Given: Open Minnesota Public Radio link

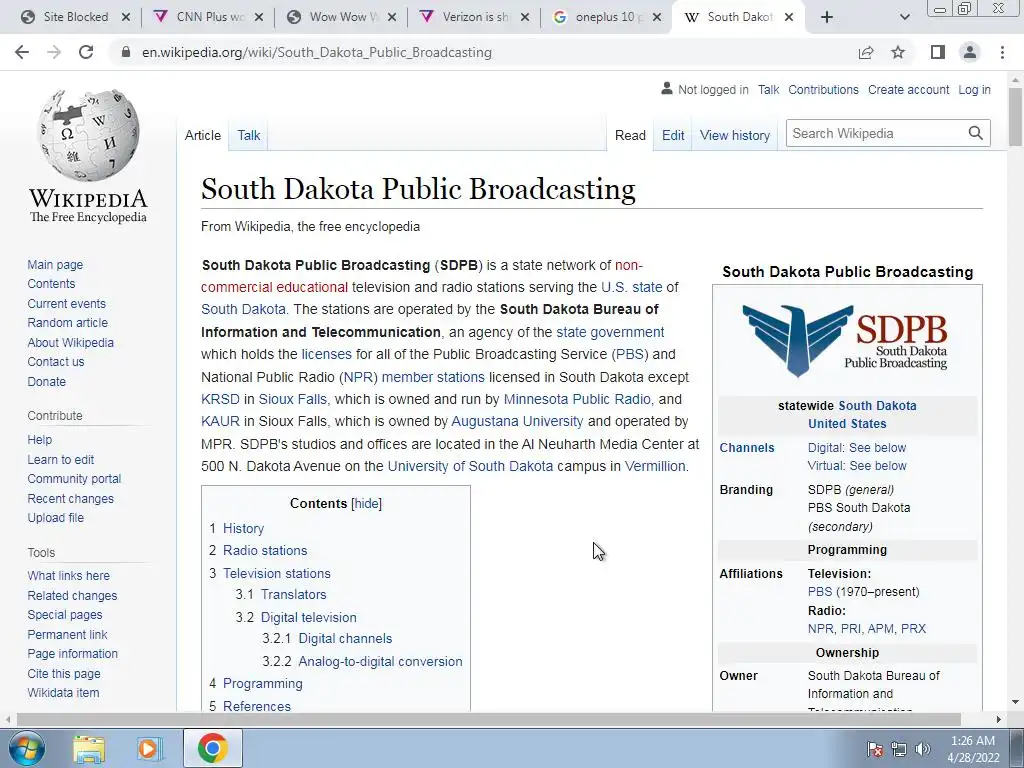Looking at the screenshot, I should pyautogui.click(x=577, y=399).
